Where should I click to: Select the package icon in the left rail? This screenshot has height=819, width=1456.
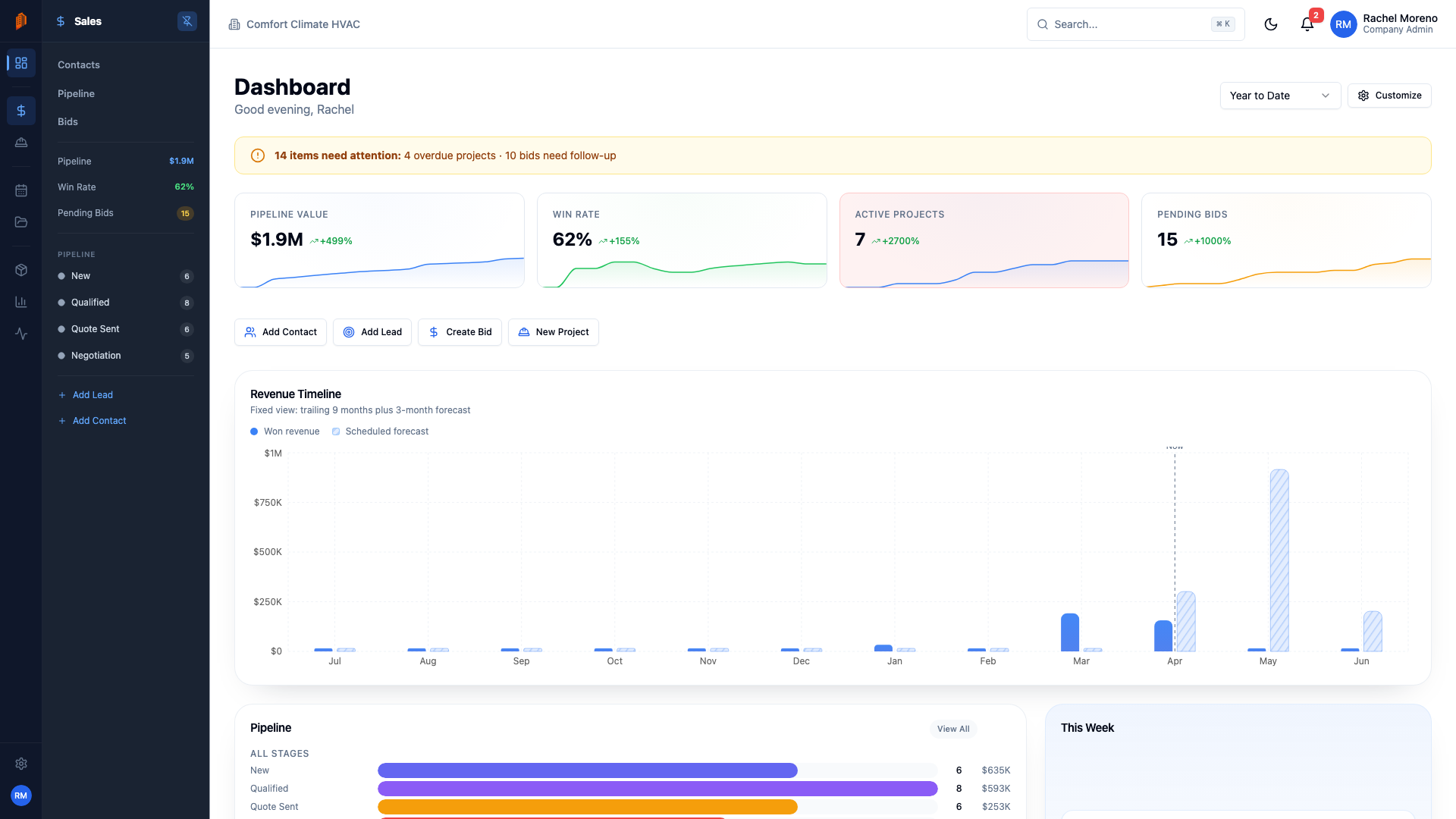pos(20,269)
